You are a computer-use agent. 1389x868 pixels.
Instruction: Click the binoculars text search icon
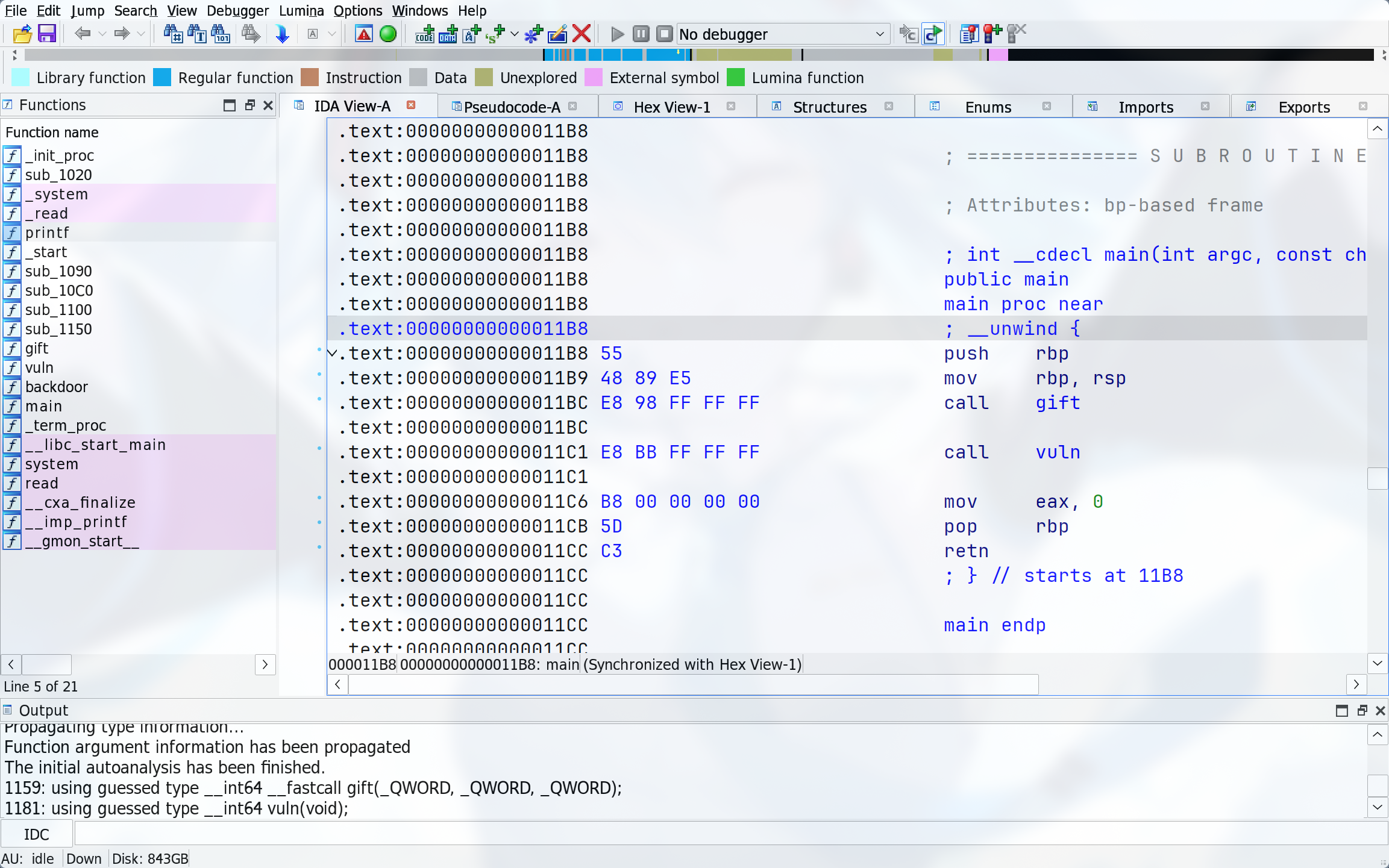pos(196,34)
